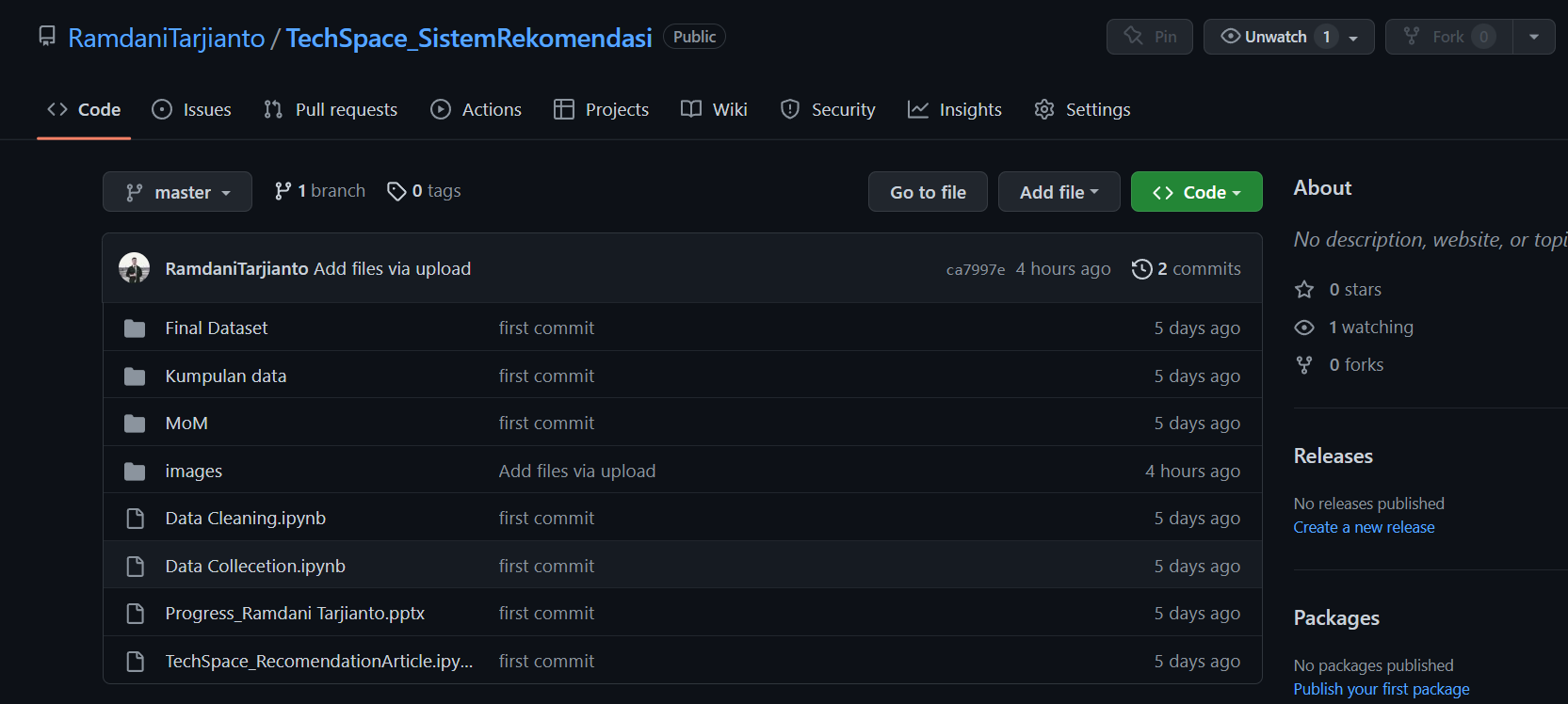The image size is (1568, 704).
Task: Click the repository icon beside RamdaniTarjianto
Action: pyautogui.click(x=47, y=37)
